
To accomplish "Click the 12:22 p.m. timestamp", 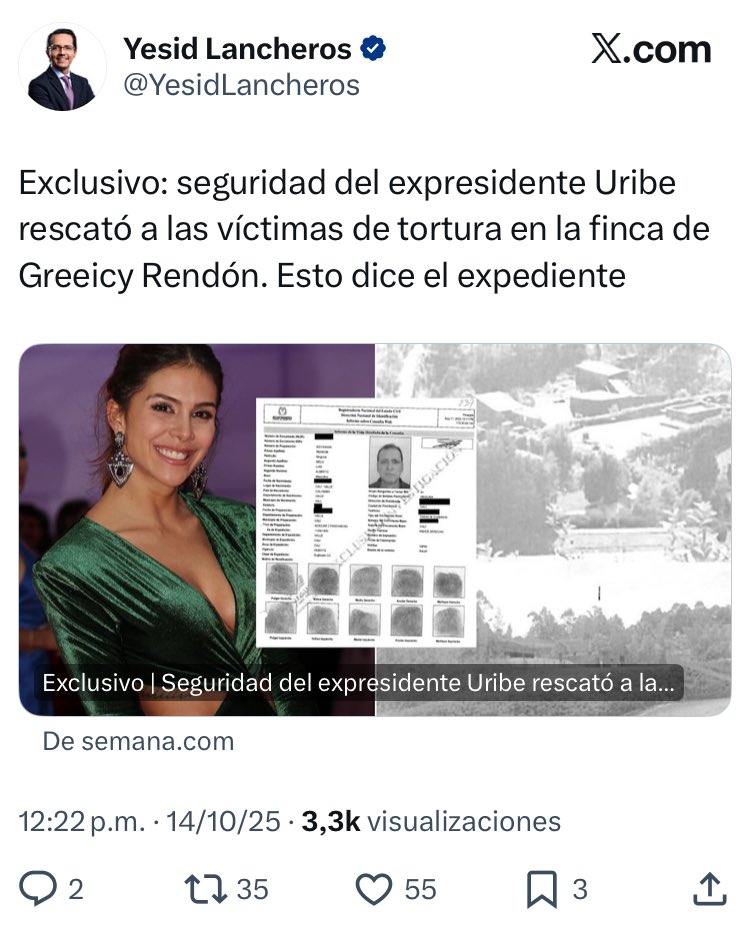I will point(82,821).
